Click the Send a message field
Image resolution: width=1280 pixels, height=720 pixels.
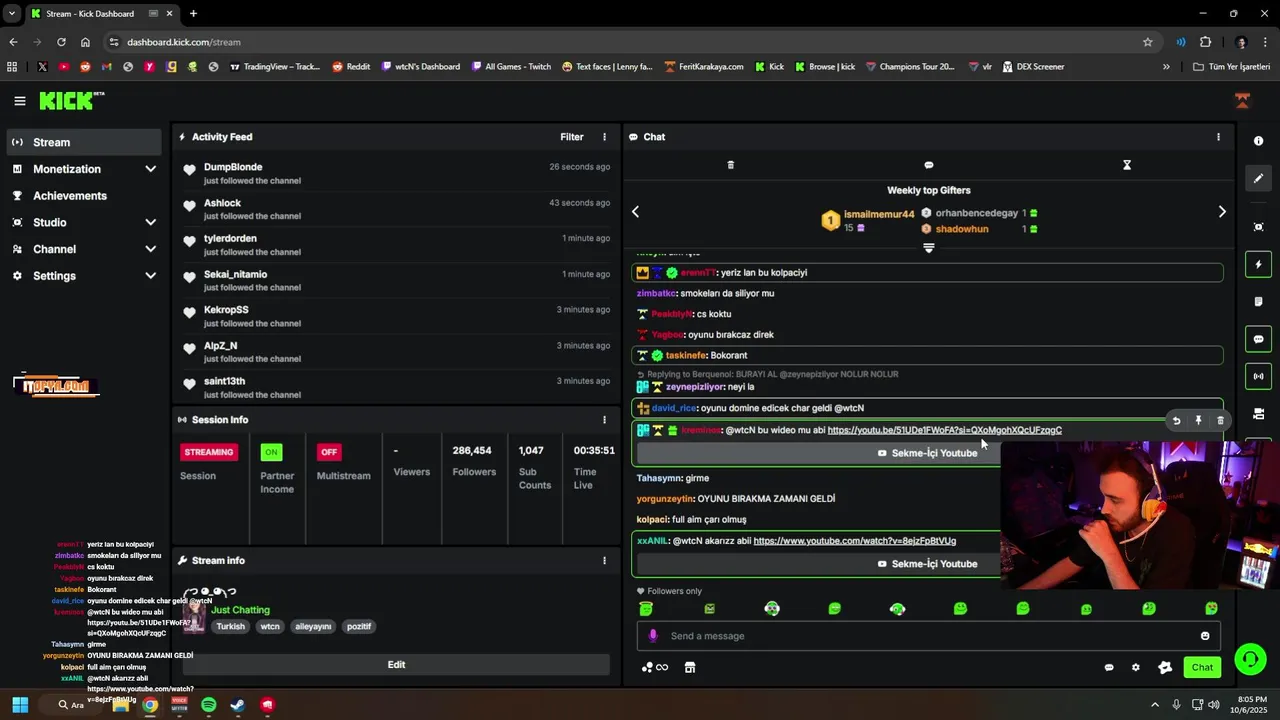[928, 636]
